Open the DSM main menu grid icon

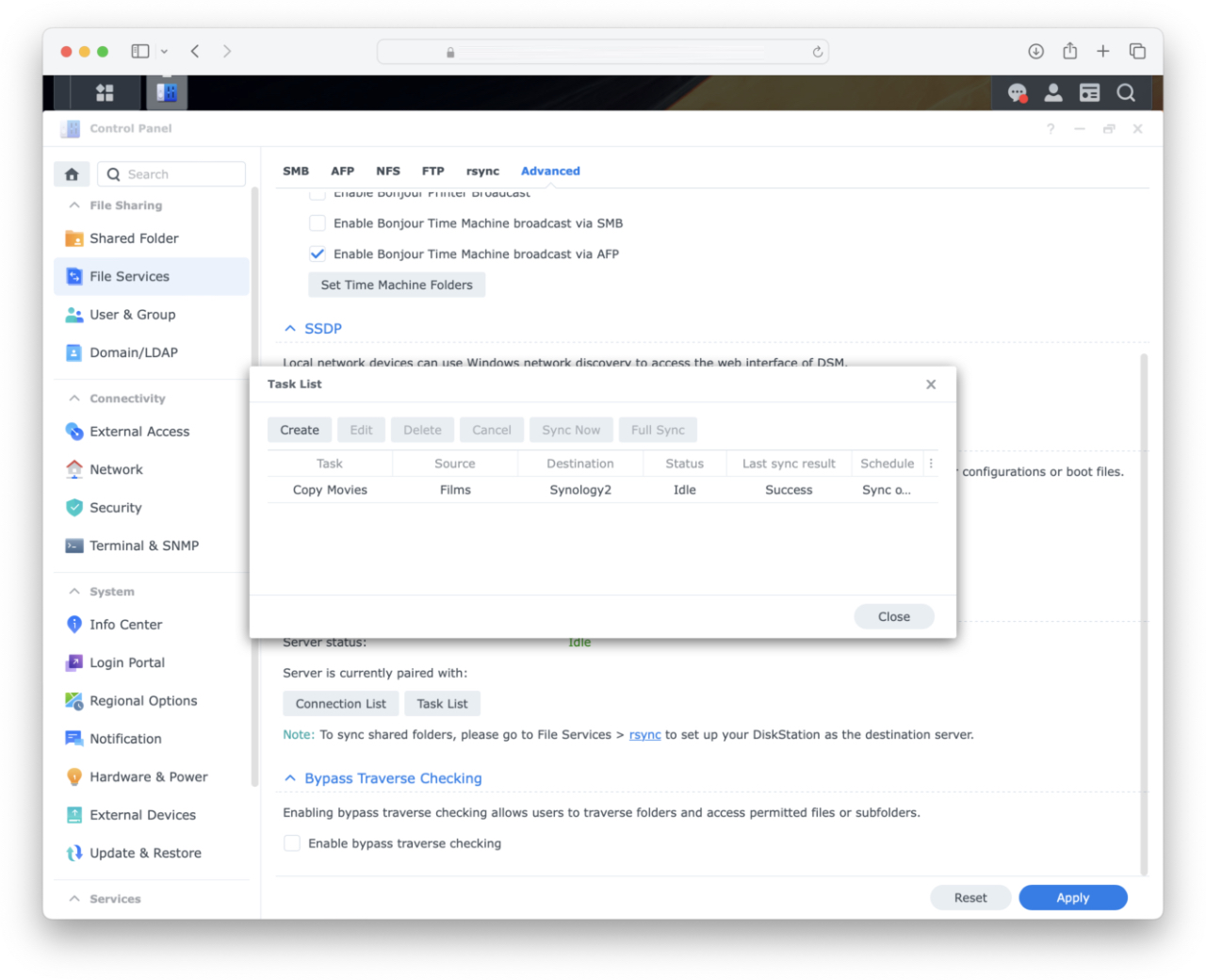coord(105,92)
